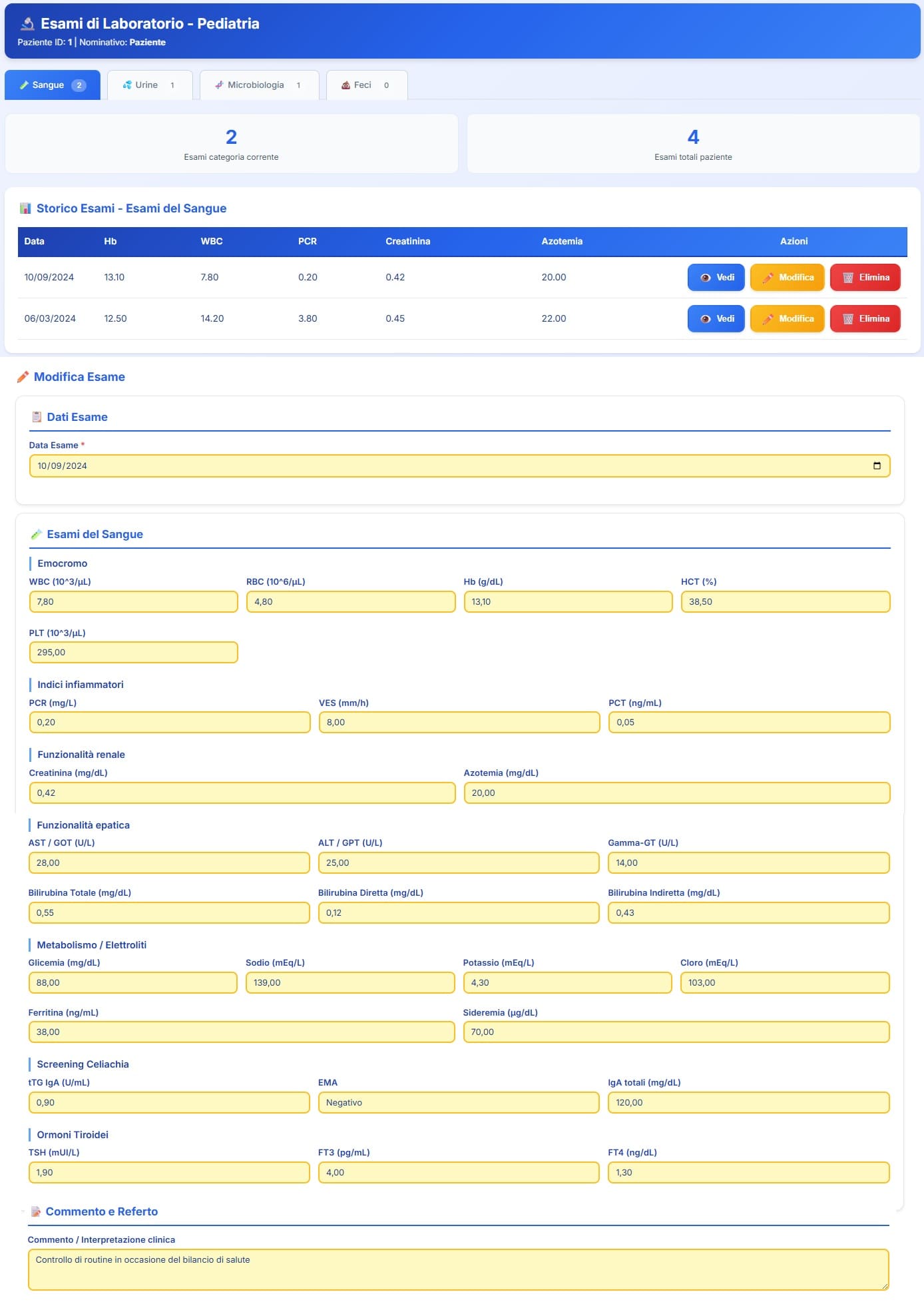The width and height of the screenshot is (924, 1310).
Task: Click the clipboard icon next to Dati Esame
Action: (x=37, y=417)
